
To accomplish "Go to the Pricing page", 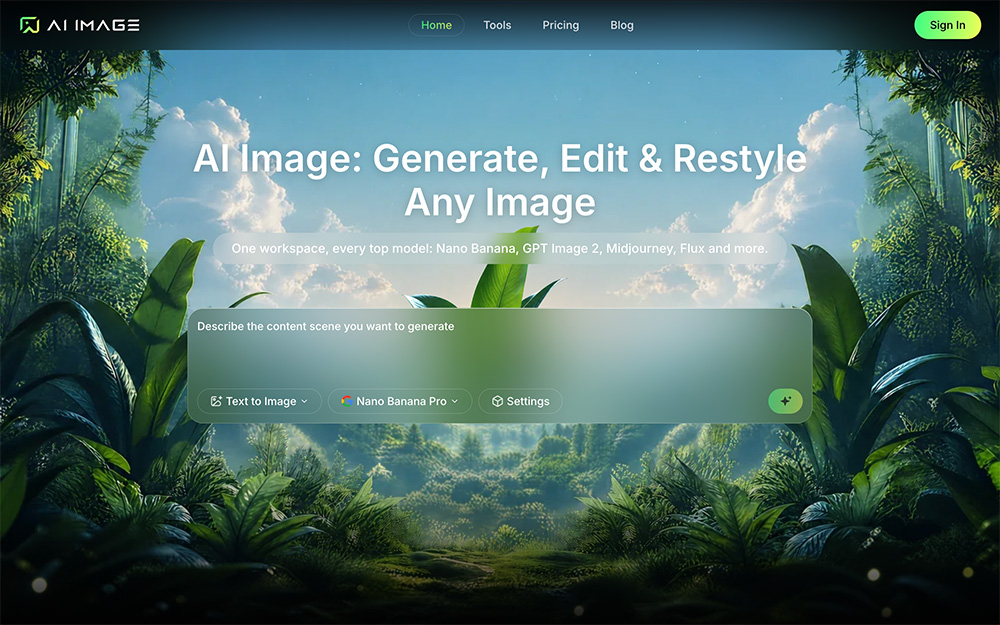I will tap(561, 25).
